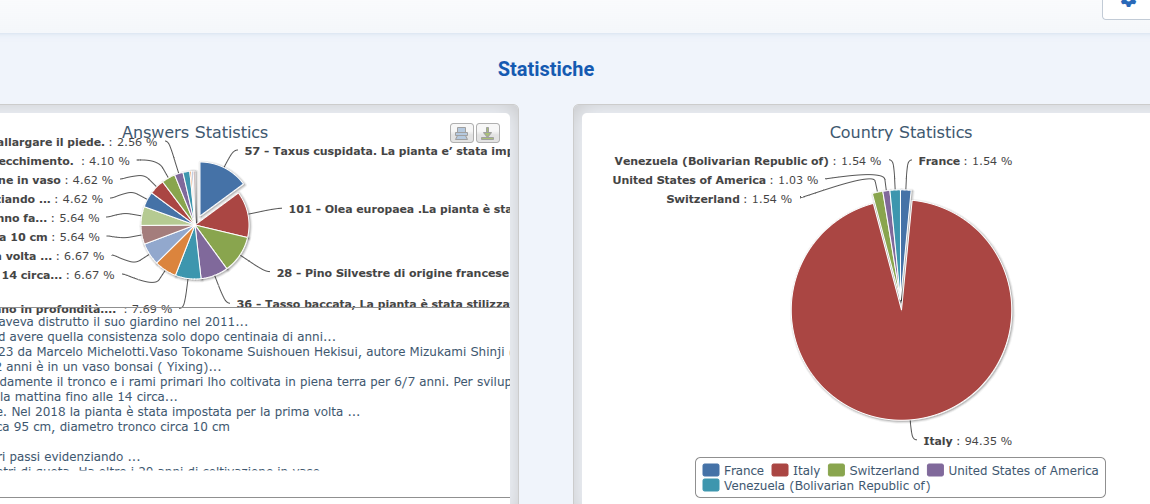1150x504 pixels.
Task: Click the Statistiche page heading
Action: point(546,69)
